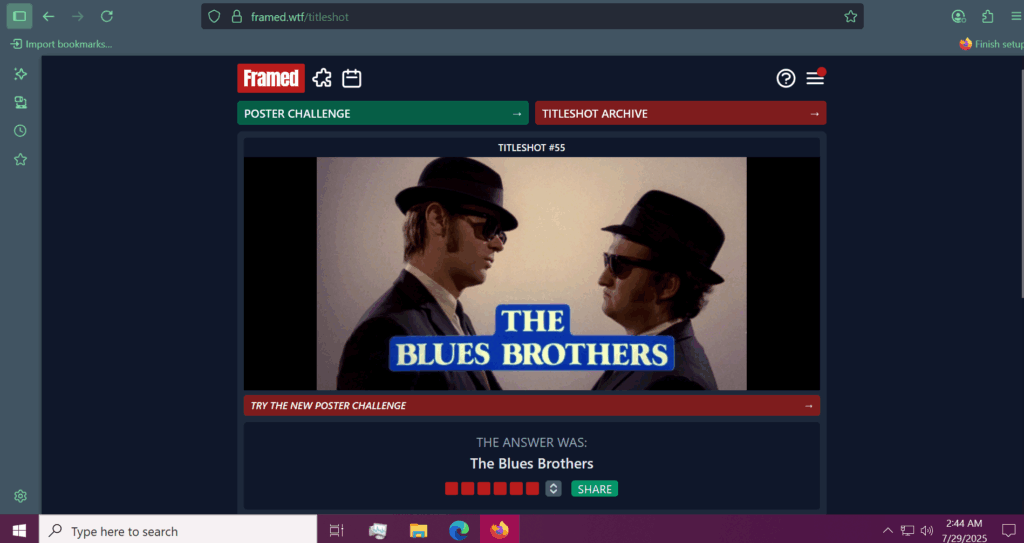Reload the current page
The image size is (1024, 543).
pyautogui.click(x=107, y=16)
